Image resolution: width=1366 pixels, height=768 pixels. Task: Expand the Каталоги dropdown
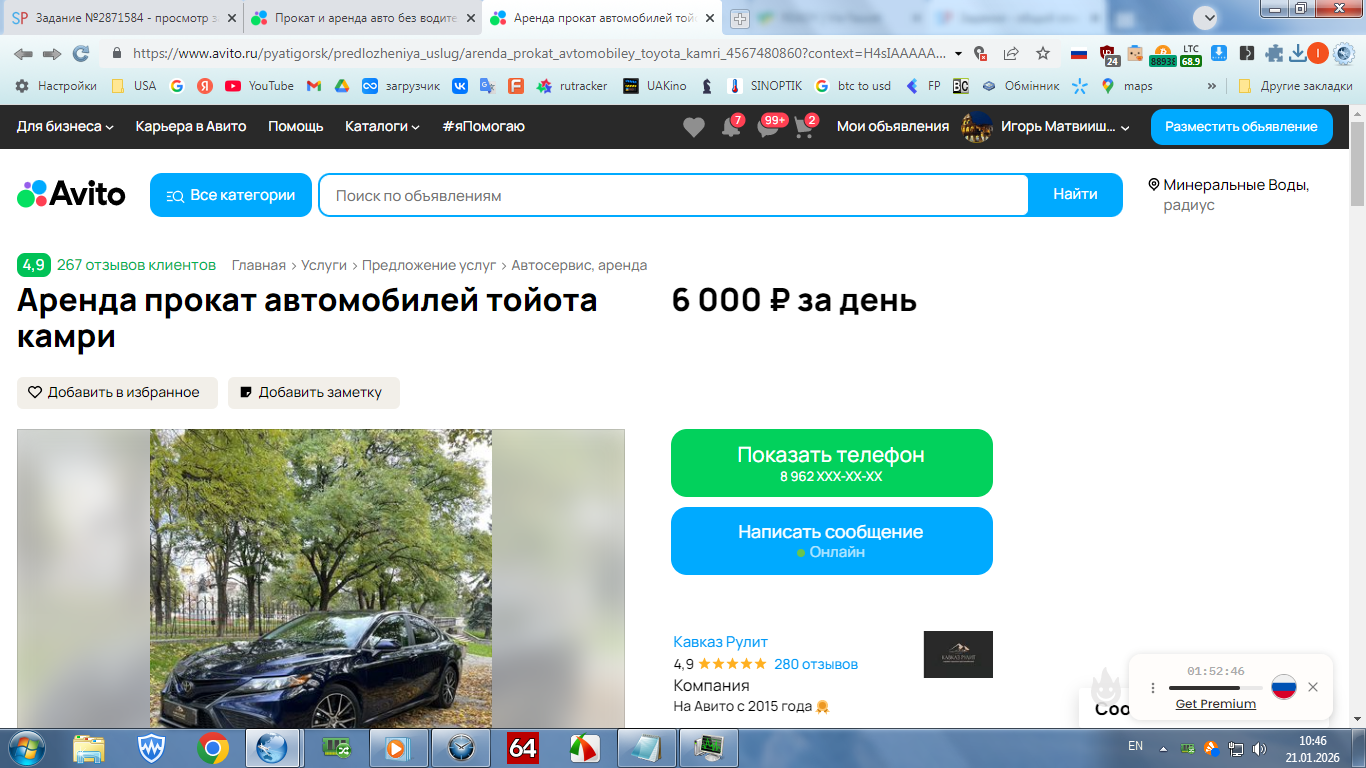(x=382, y=126)
